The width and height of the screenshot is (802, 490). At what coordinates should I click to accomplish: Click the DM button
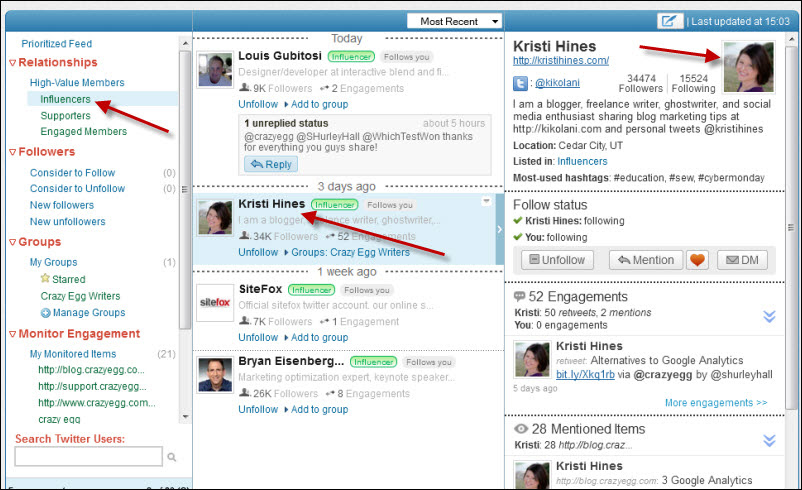coord(742,260)
